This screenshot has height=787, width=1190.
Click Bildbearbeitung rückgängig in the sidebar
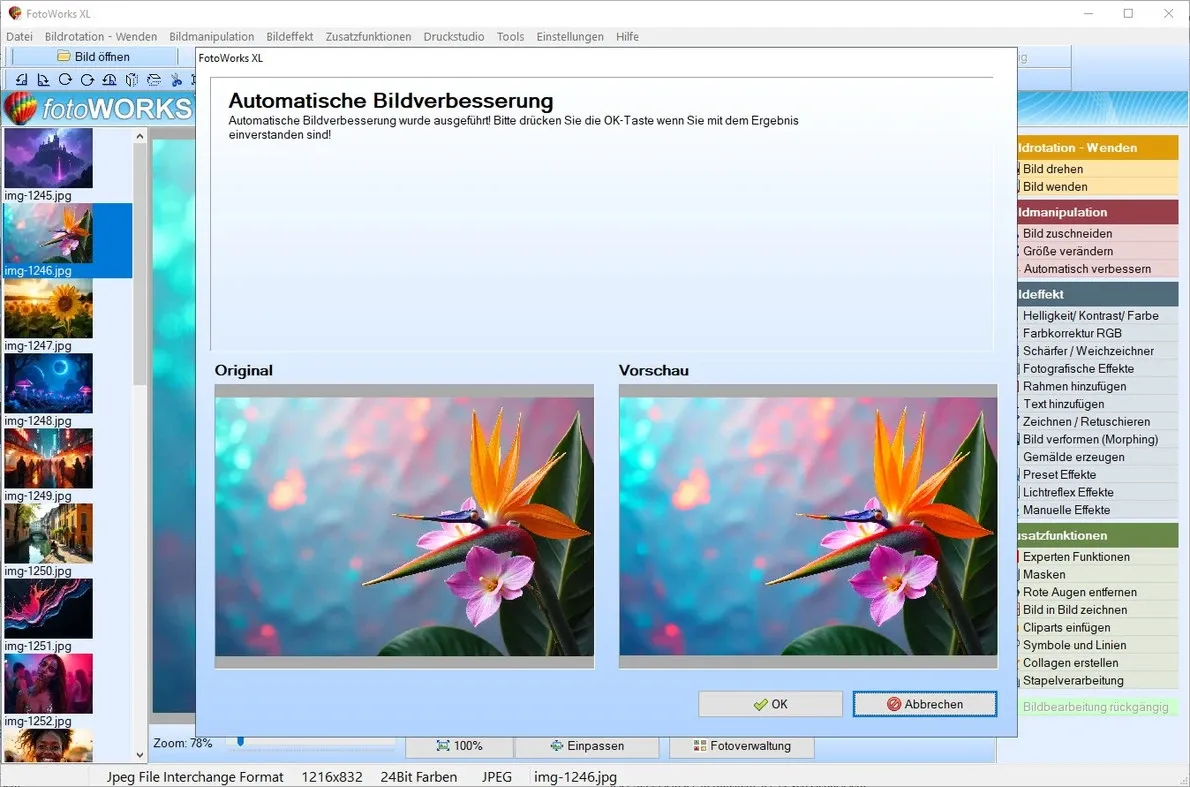tap(1095, 706)
